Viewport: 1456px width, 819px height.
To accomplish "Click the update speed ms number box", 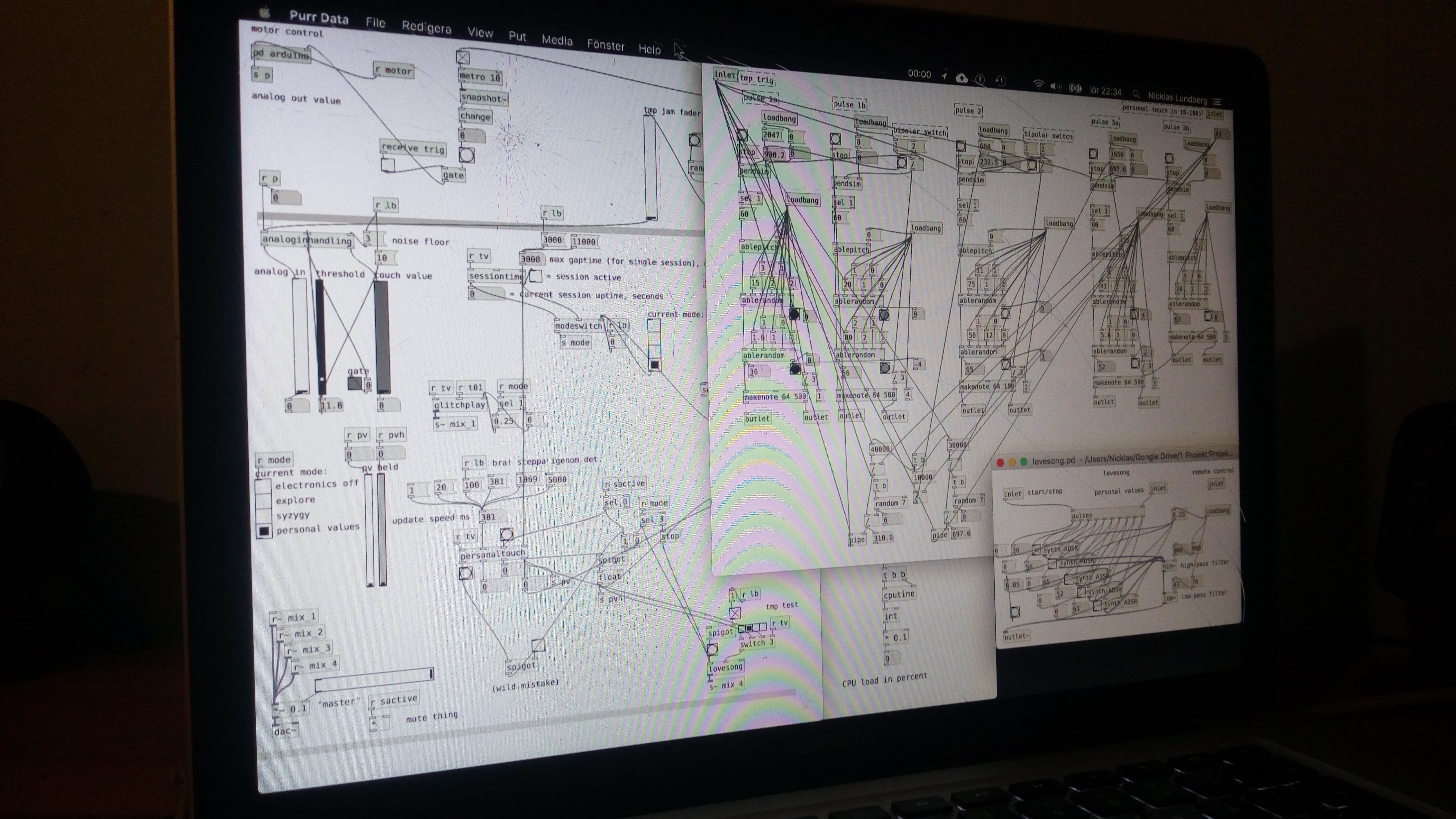I will pyautogui.click(x=492, y=516).
